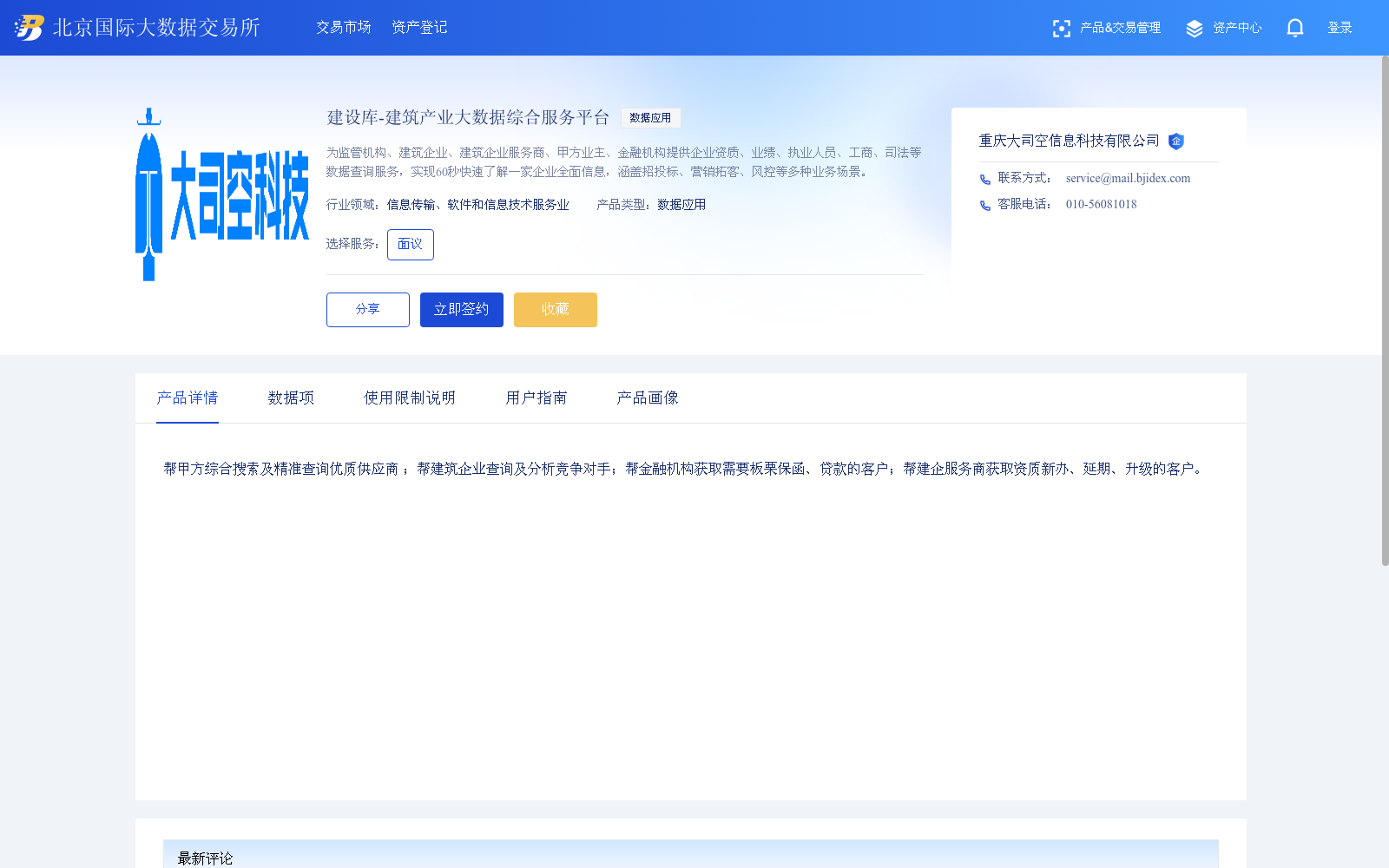Click the 资产中心 layers icon
1389x868 pixels.
(x=1195, y=29)
